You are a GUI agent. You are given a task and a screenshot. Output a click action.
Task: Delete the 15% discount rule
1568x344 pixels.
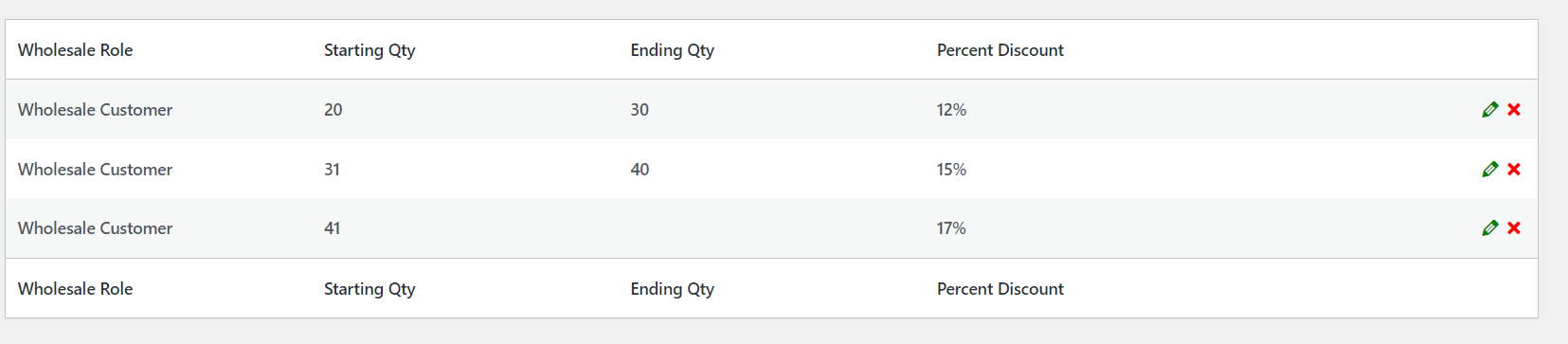1514,170
